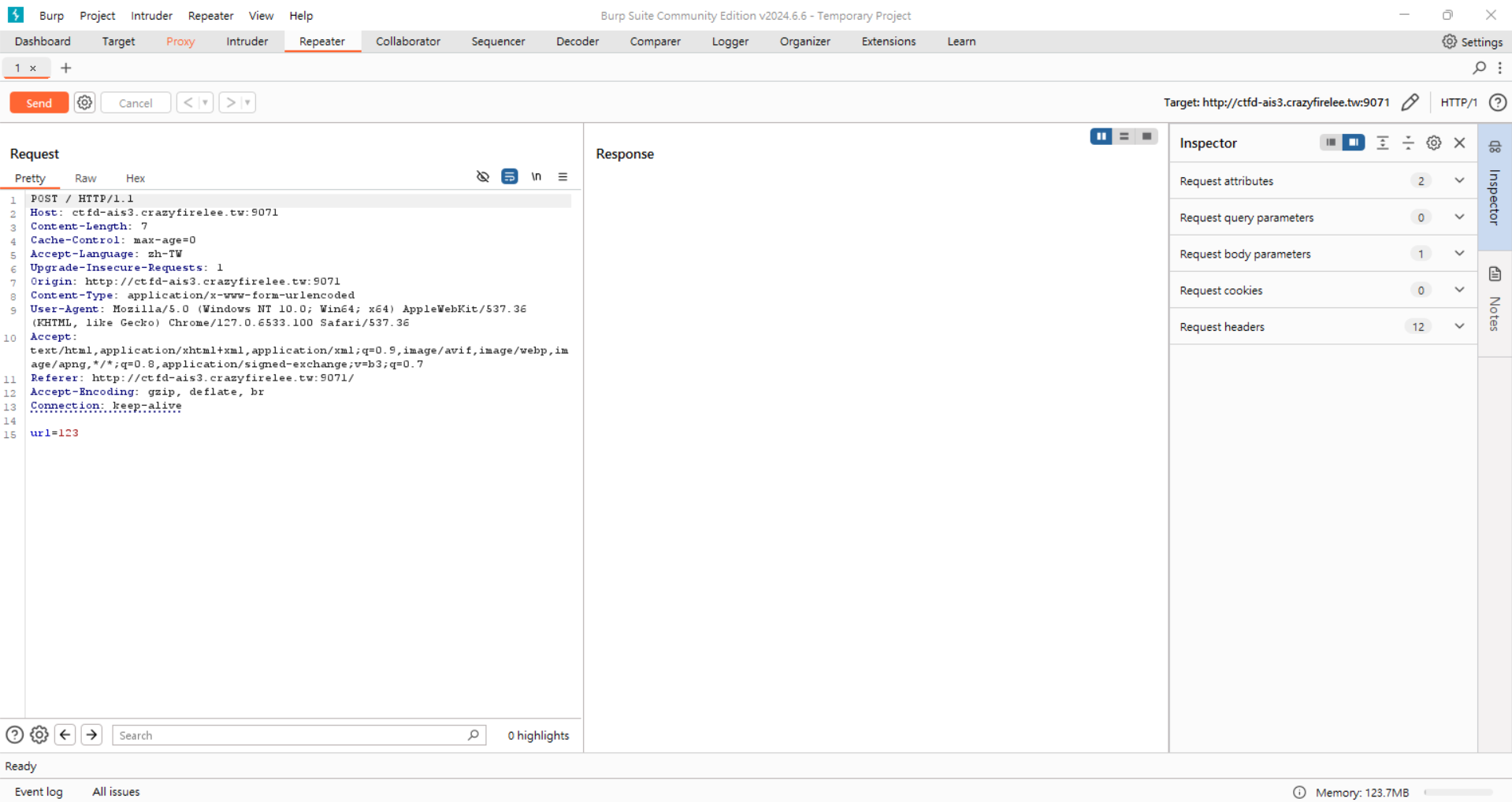Click the previous search match arrow
The height and width of the screenshot is (802, 1512).
(65, 734)
